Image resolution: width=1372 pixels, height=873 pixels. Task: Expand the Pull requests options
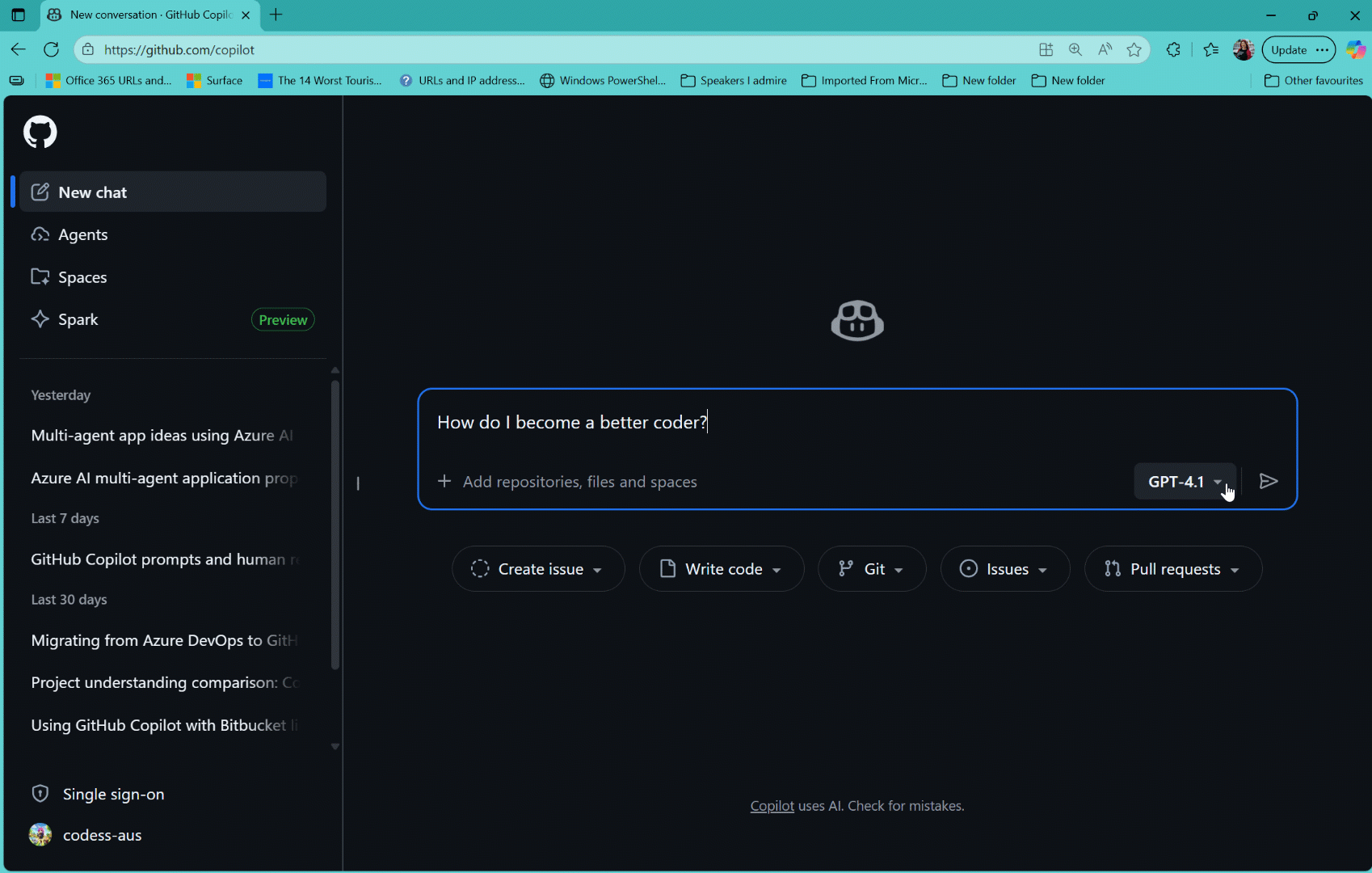1172,568
